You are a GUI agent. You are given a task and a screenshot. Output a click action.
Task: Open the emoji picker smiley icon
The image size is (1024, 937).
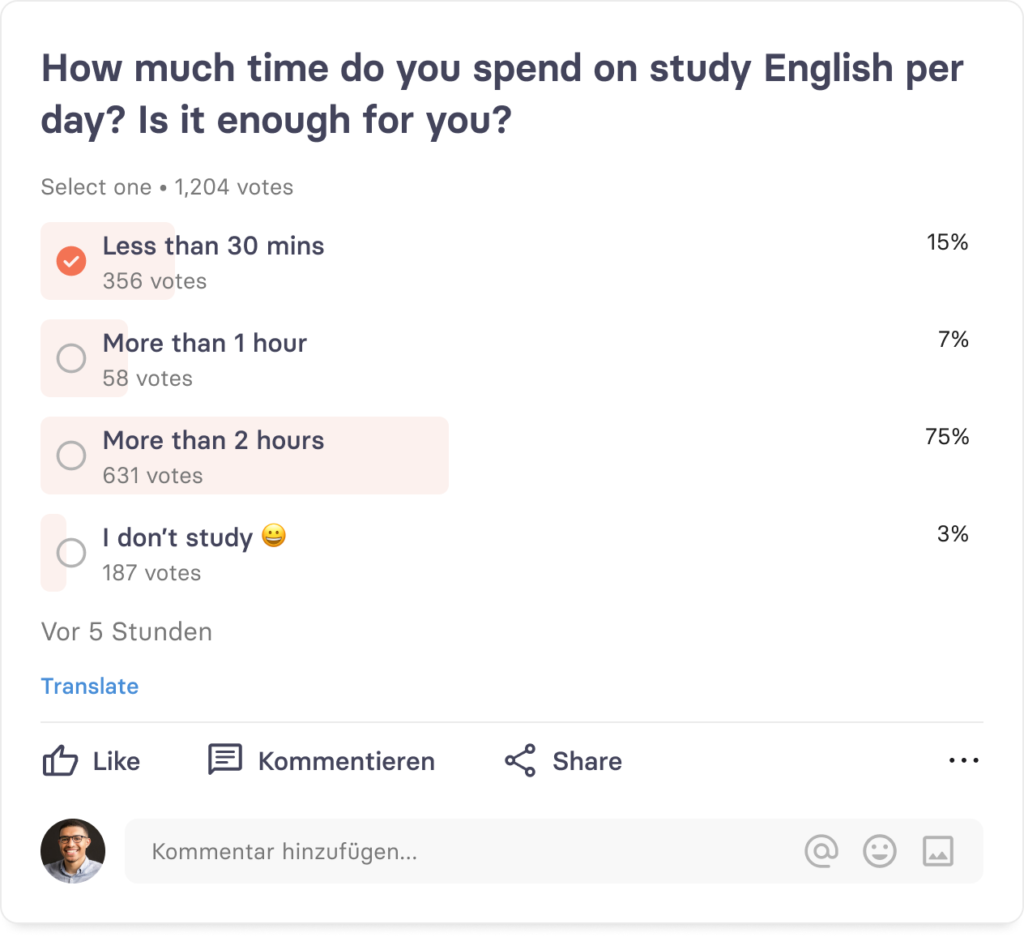click(879, 851)
